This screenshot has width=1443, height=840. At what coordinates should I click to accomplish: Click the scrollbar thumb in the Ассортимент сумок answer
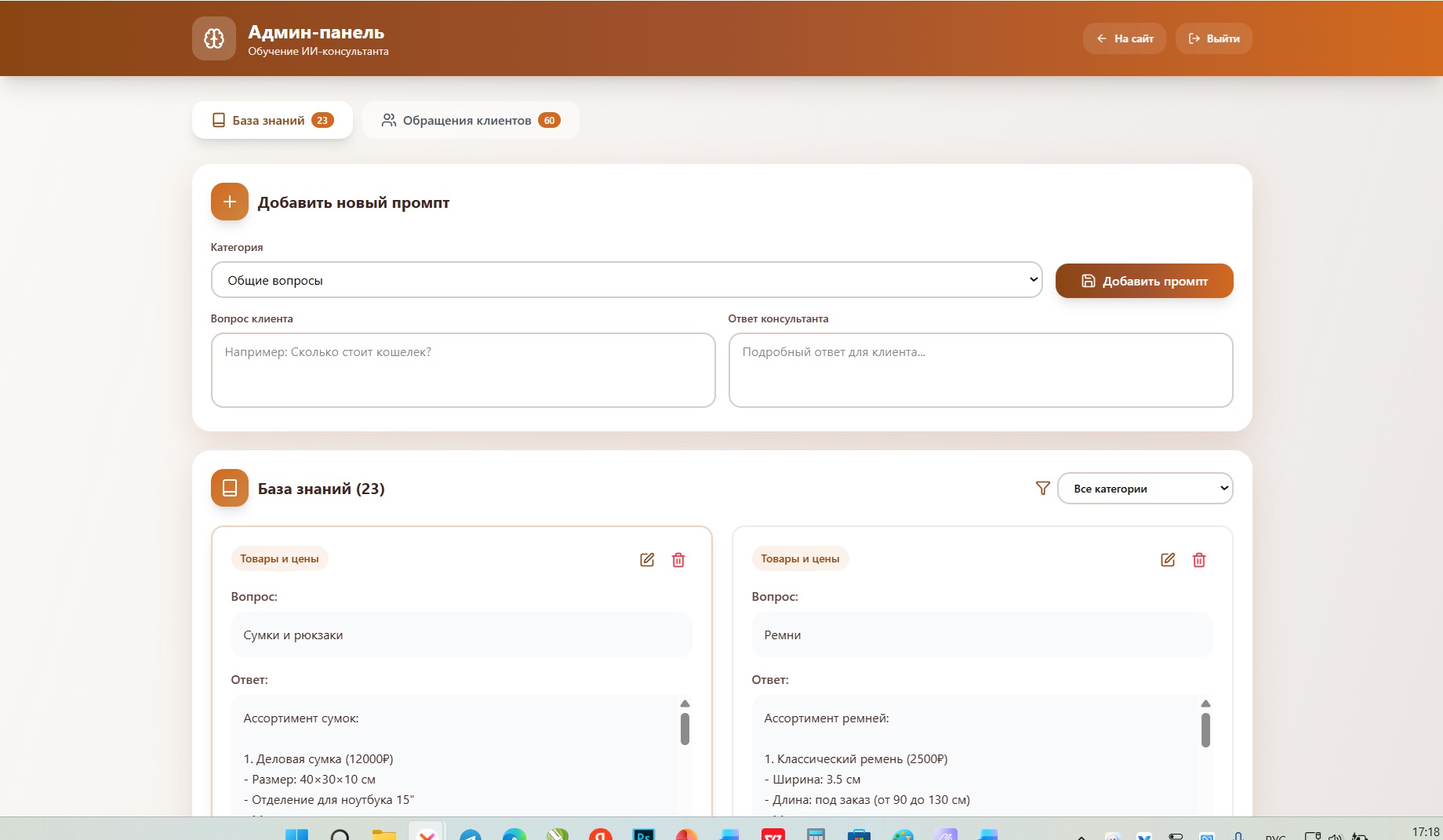tap(685, 729)
